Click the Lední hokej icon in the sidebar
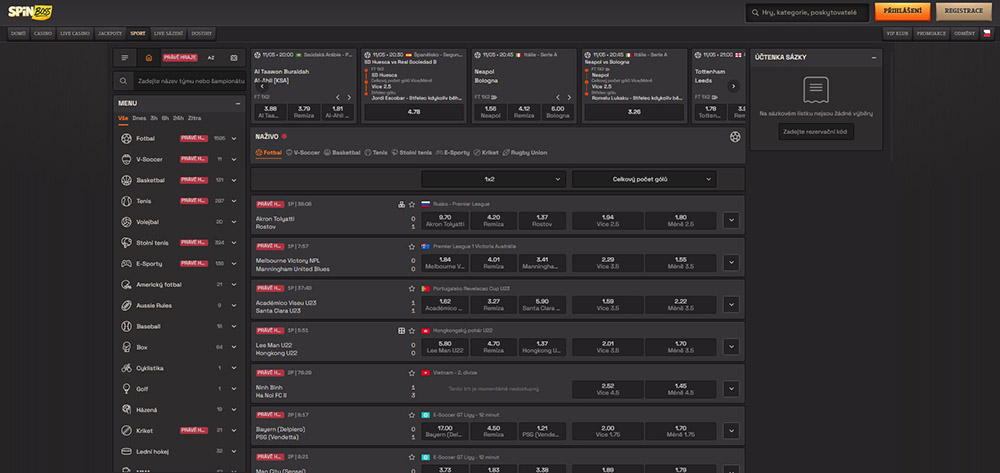1000x473 pixels. point(126,451)
